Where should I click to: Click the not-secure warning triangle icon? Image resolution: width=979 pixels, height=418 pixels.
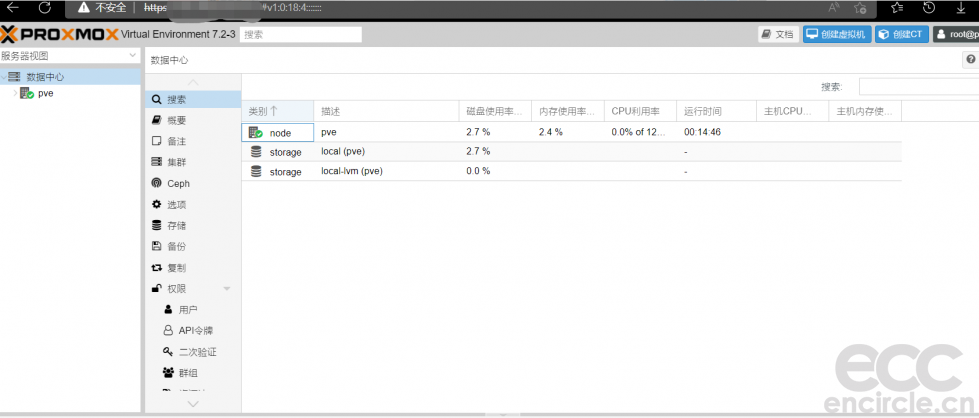tap(84, 8)
